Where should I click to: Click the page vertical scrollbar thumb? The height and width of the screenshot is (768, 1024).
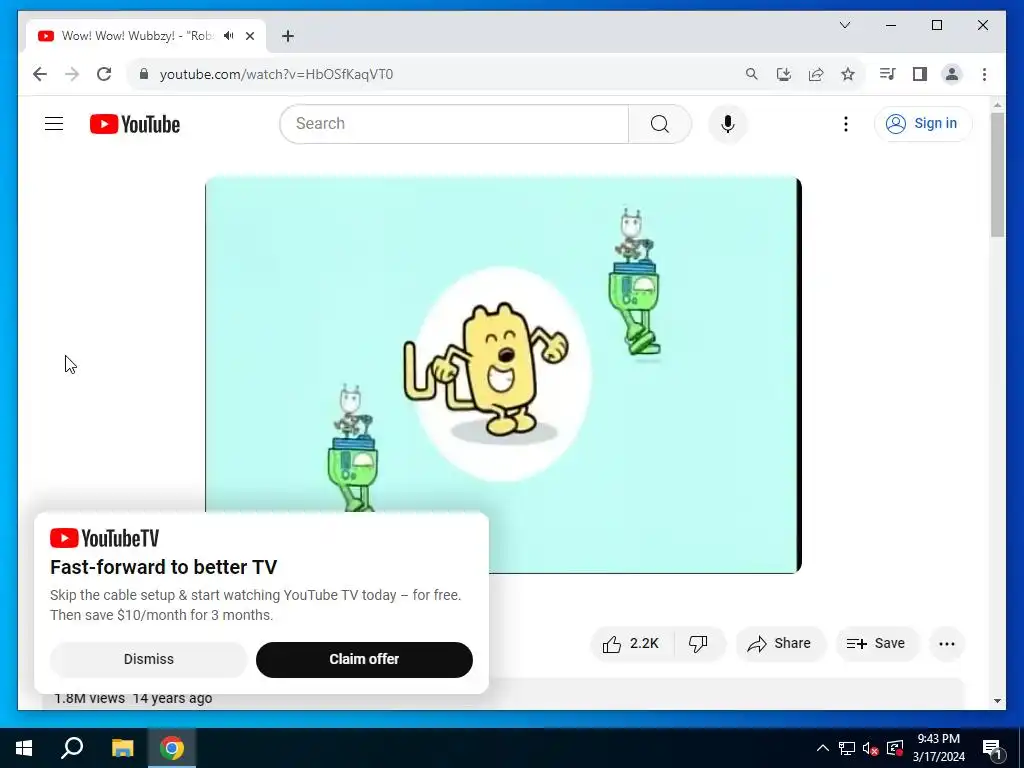coord(997,174)
